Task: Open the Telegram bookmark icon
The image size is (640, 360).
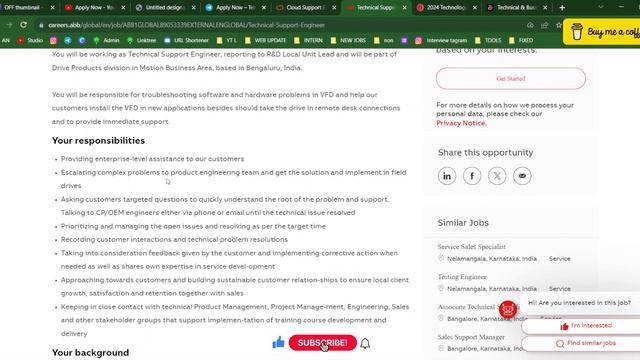Action: (68, 40)
